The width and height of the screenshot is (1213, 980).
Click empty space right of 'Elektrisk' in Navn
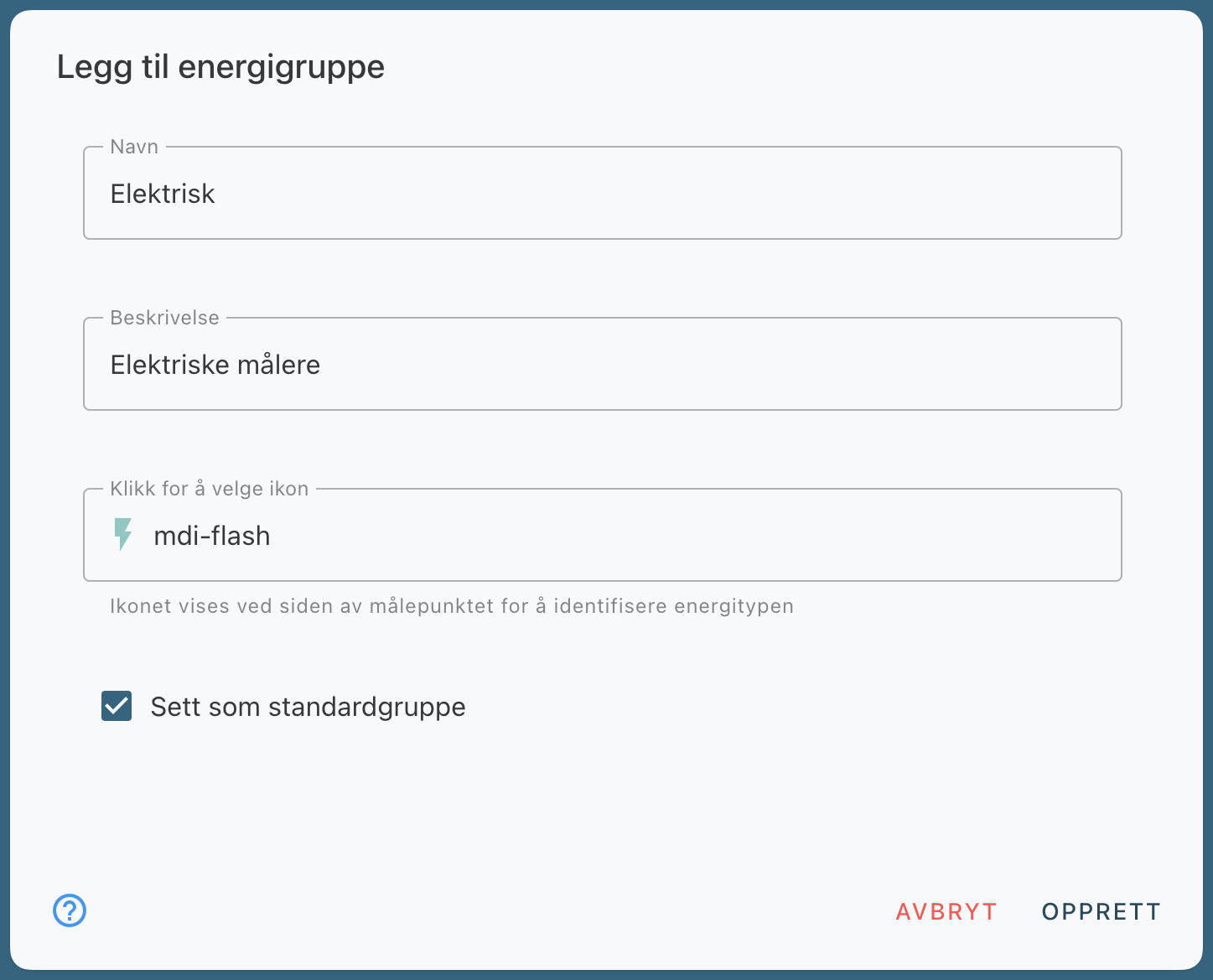671,194
